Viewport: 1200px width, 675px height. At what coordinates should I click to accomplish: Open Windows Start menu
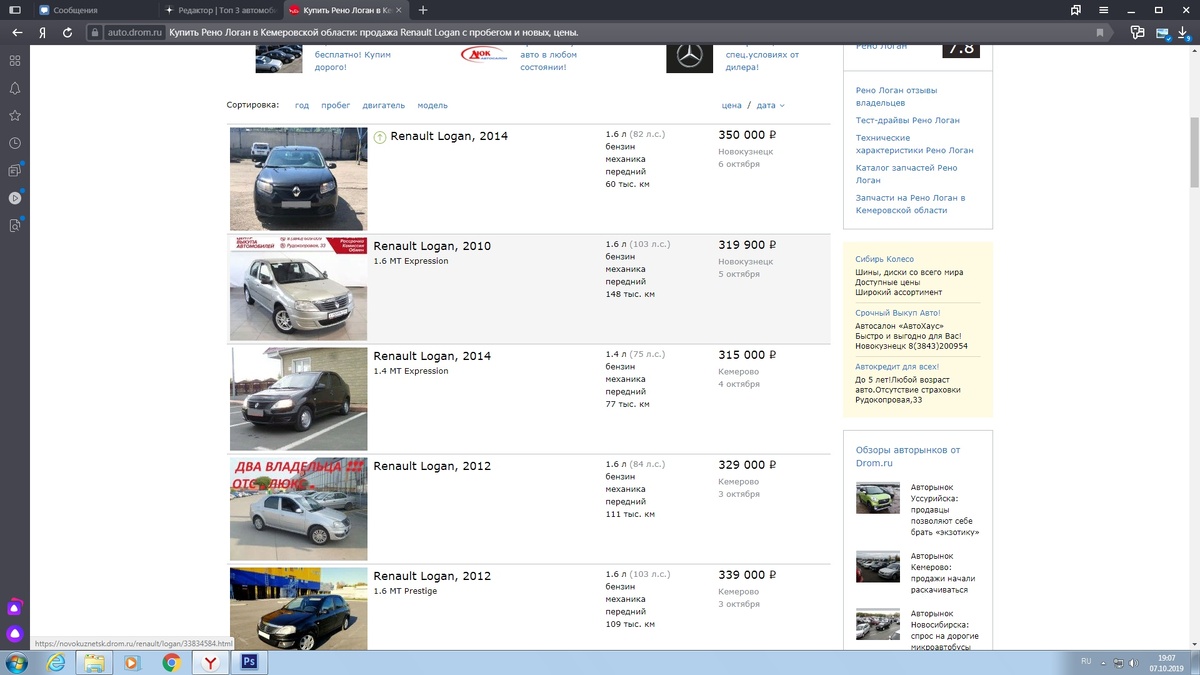coord(17,662)
